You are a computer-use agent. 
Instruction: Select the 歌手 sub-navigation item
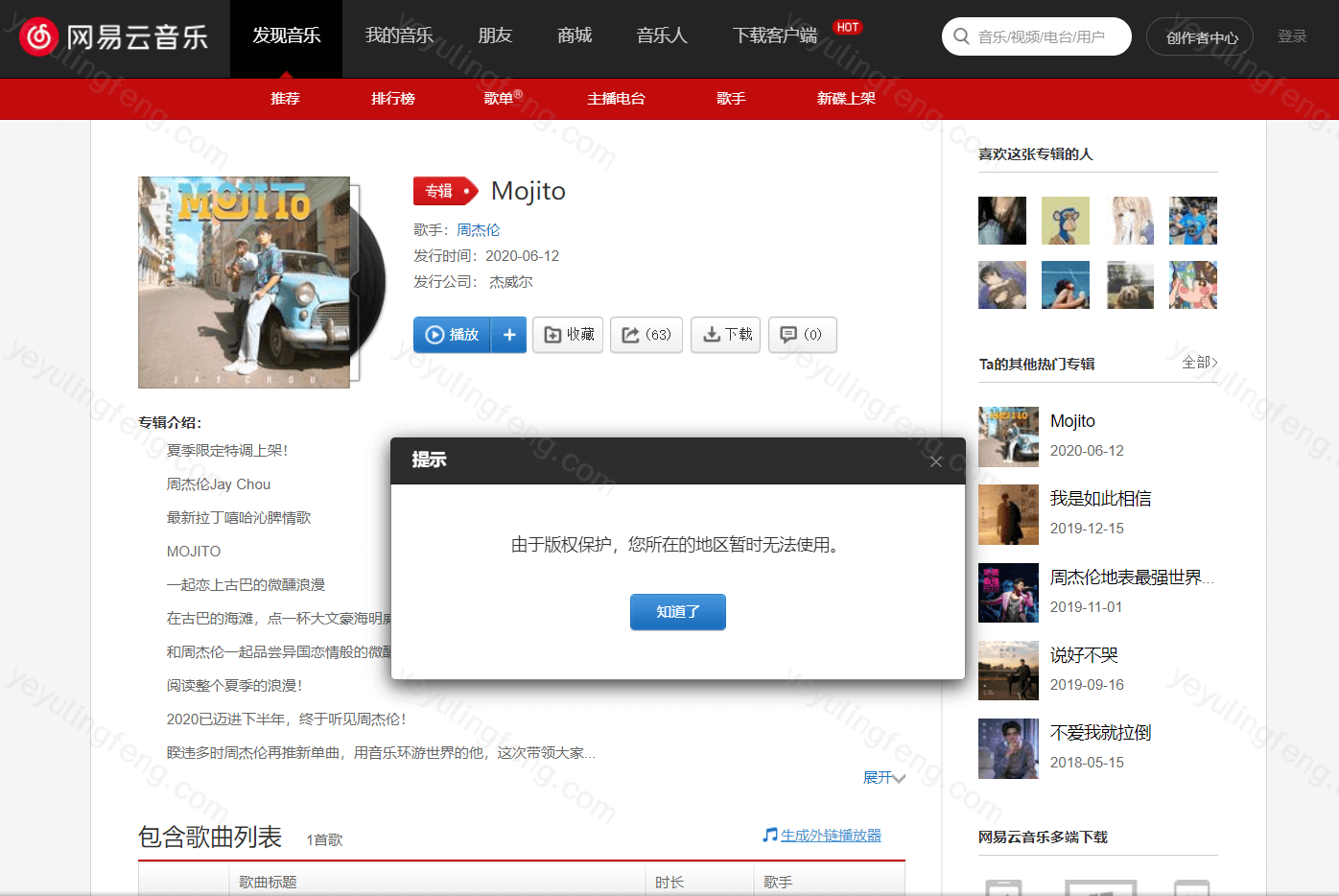[731, 99]
